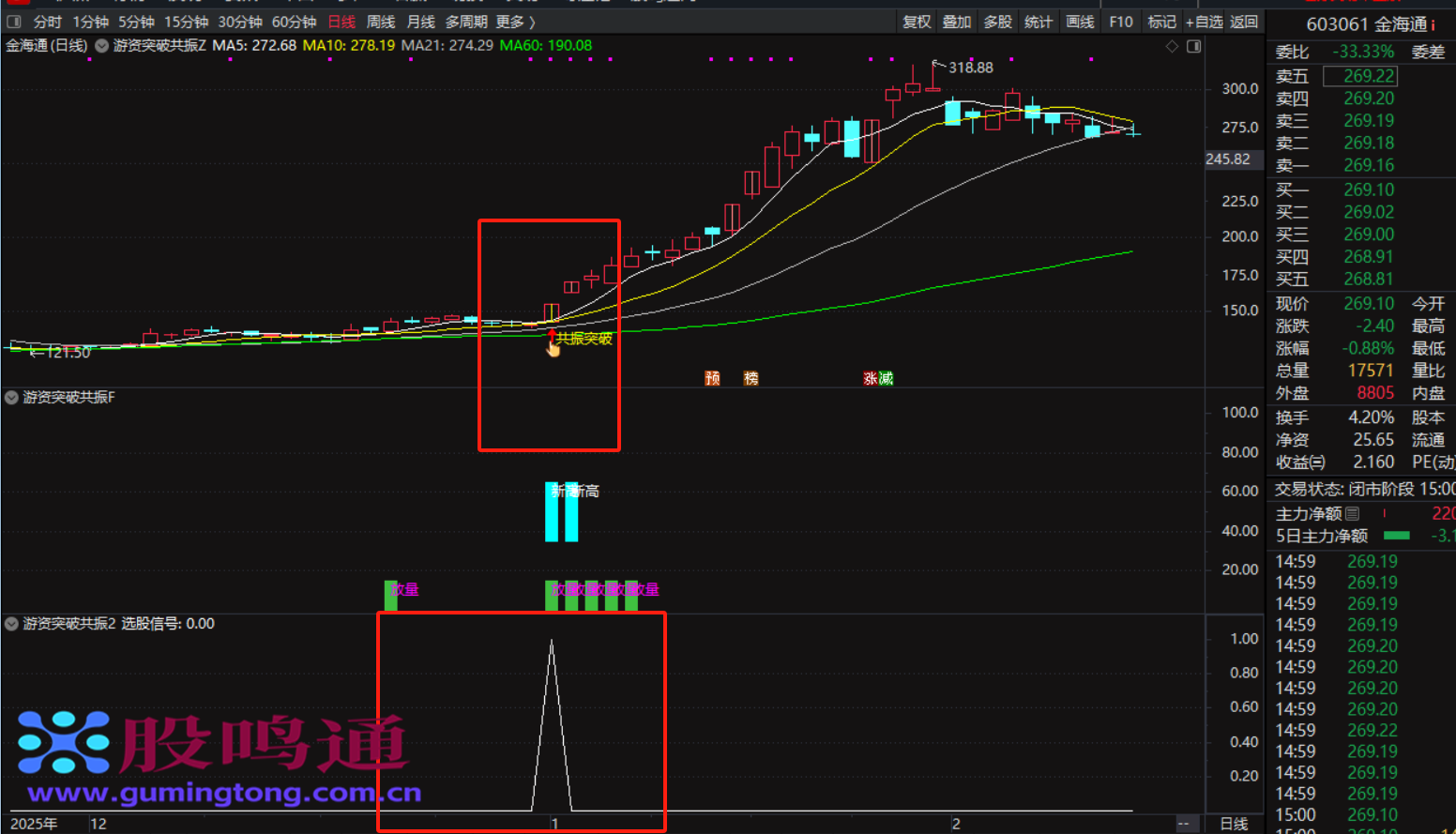Open the 更多 periods expander
Viewport: 1456px width, 834px height.
pos(515,22)
